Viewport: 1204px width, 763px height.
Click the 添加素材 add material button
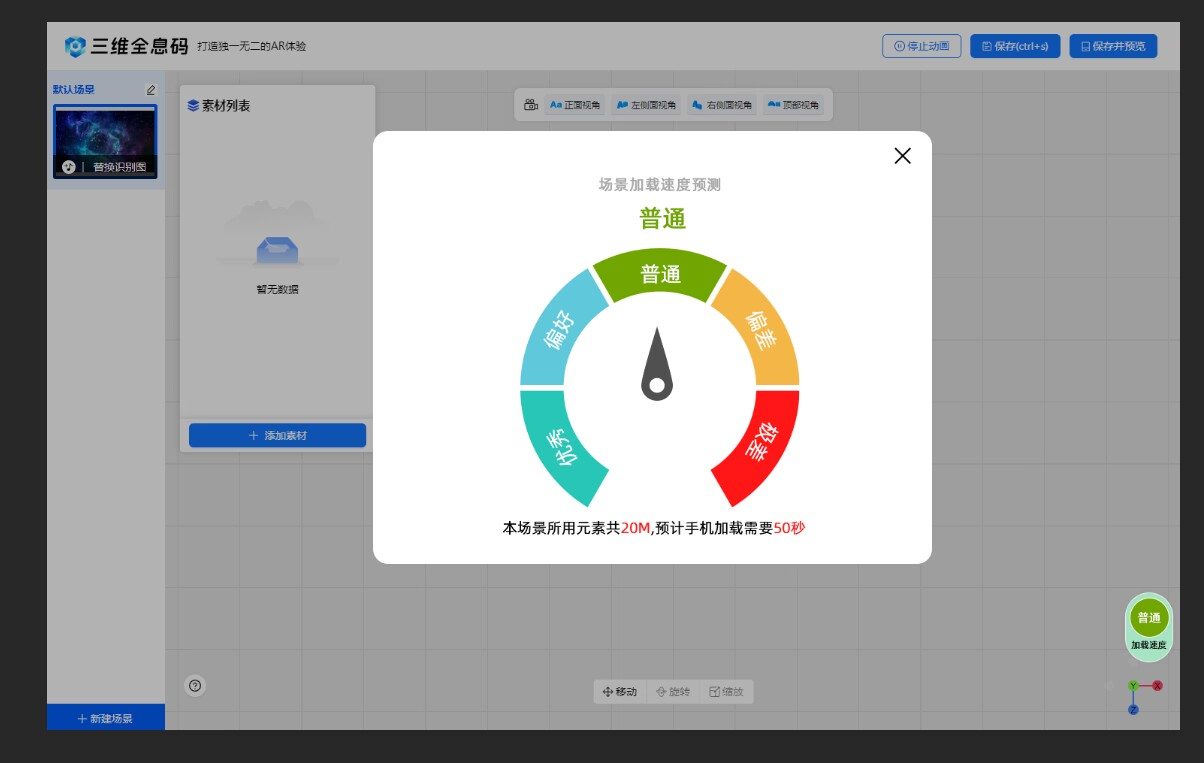click(277, 436)
